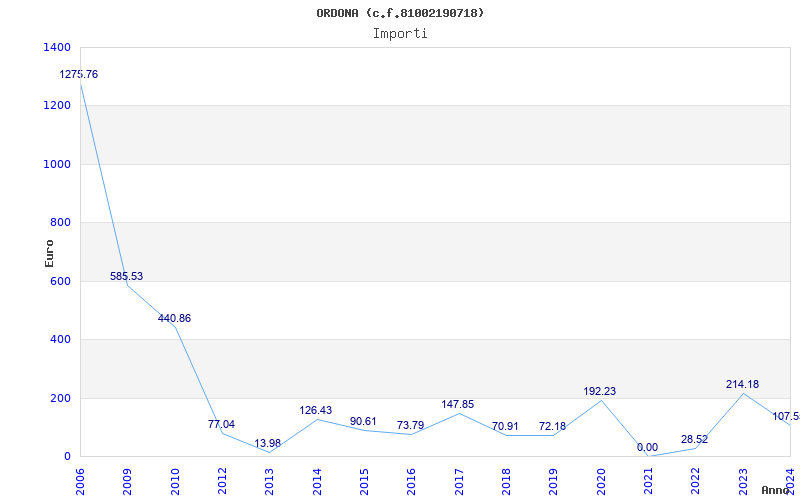This screenshot has height=500, width=800.
Task: Click the ORDONA chart title
Action: click(x=400, y=13)
